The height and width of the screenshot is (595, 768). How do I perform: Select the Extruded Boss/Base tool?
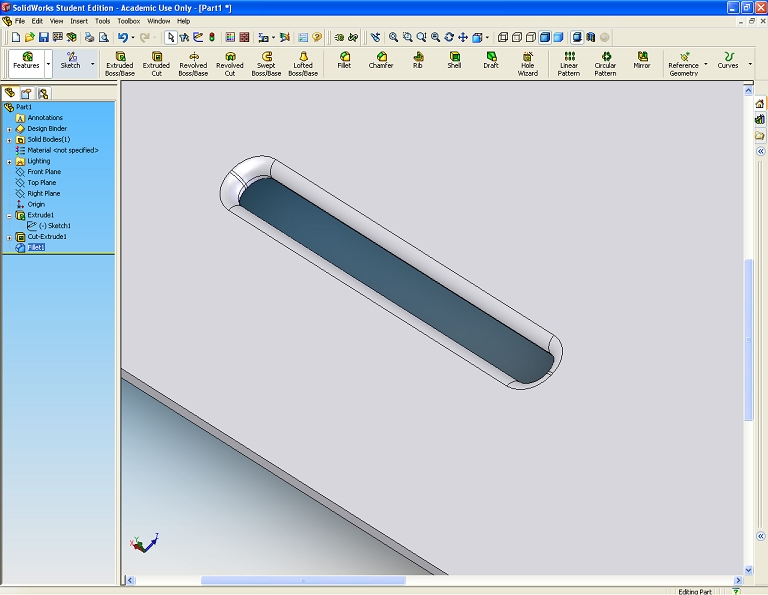click(119, 64)
